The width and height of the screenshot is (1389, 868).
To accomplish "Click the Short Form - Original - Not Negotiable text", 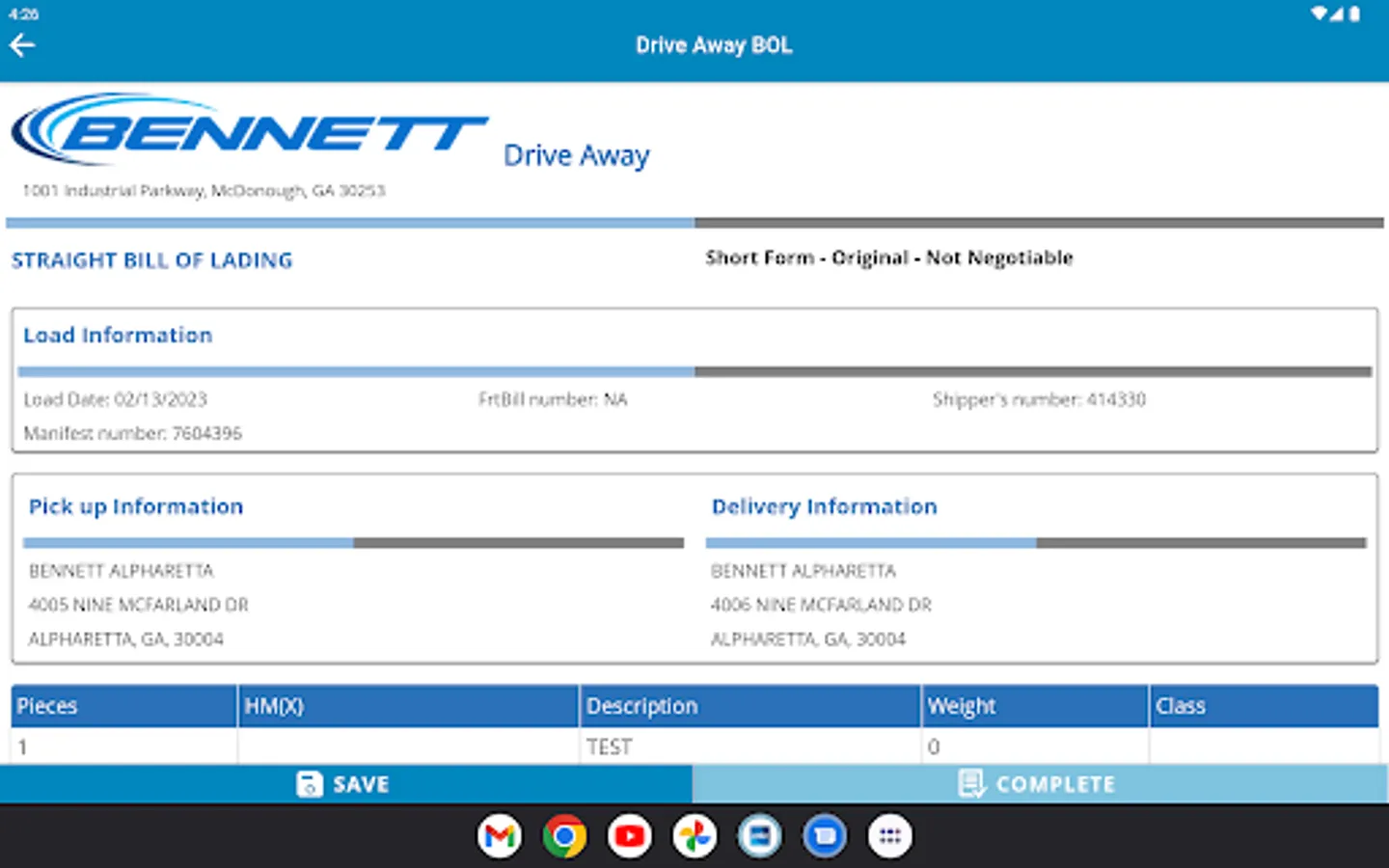I will [889, 258].
